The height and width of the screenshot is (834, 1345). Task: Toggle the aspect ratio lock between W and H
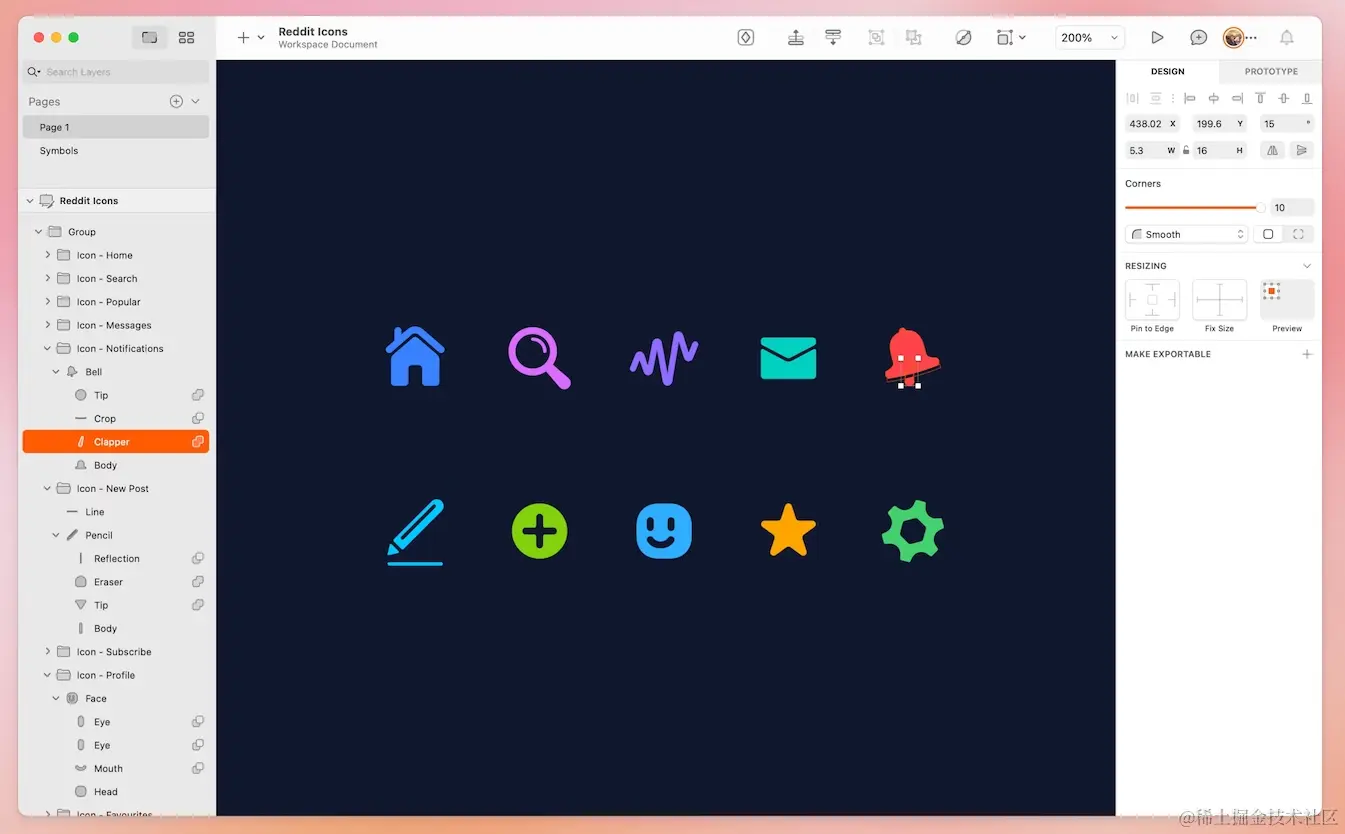pos(1186,150)
